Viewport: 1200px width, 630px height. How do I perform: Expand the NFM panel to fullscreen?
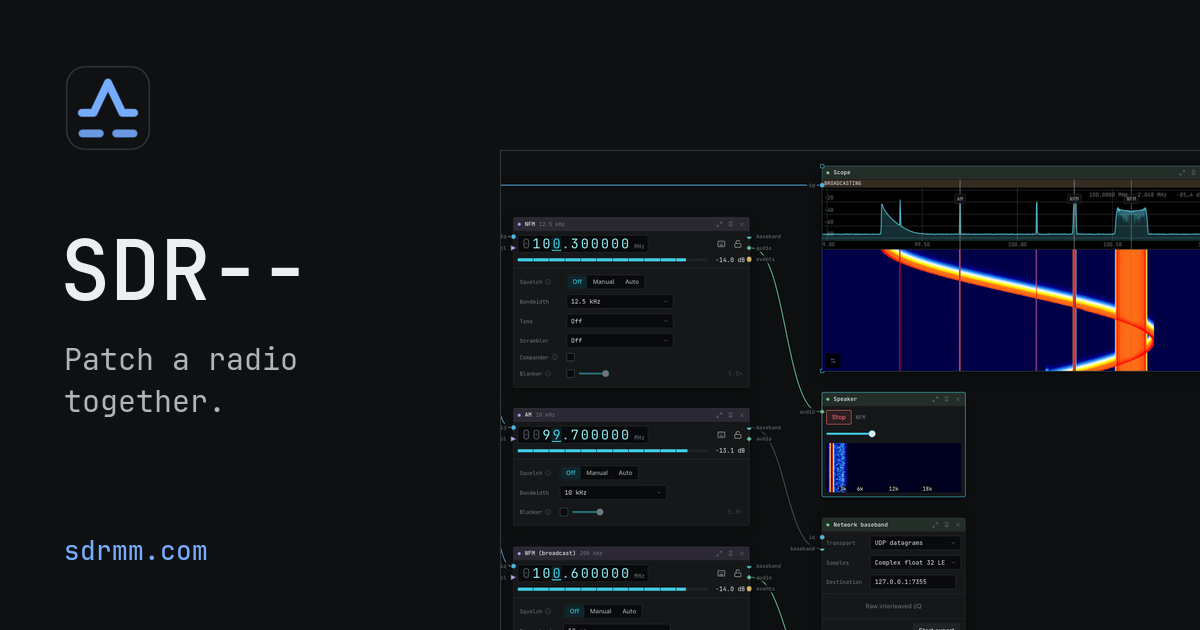tap(719, 224)
